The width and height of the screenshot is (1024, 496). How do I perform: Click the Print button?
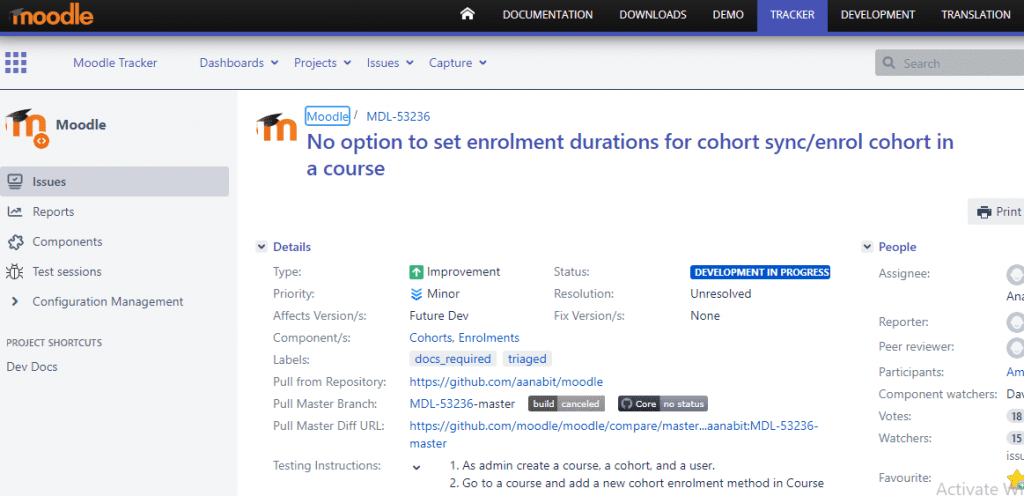tap(997, 212)
